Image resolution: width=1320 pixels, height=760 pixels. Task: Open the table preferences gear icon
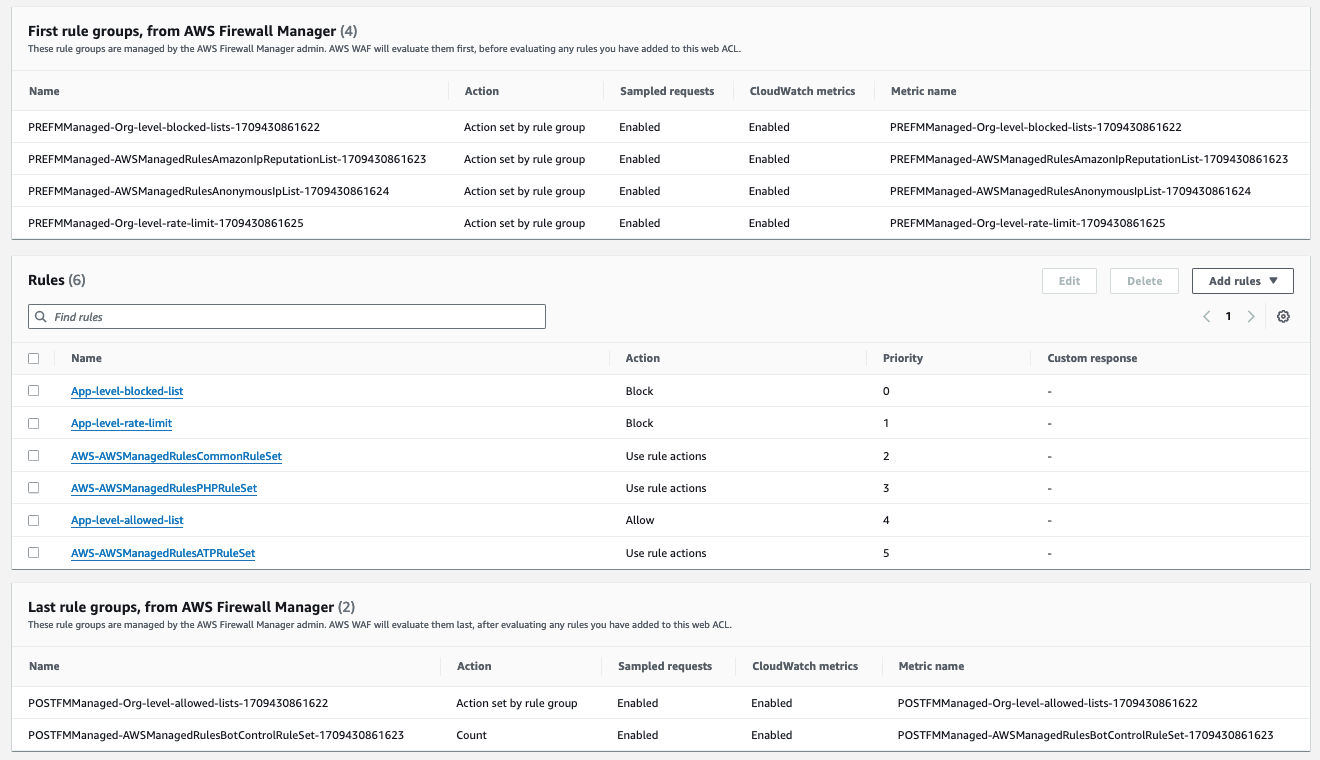(1284, 316)
